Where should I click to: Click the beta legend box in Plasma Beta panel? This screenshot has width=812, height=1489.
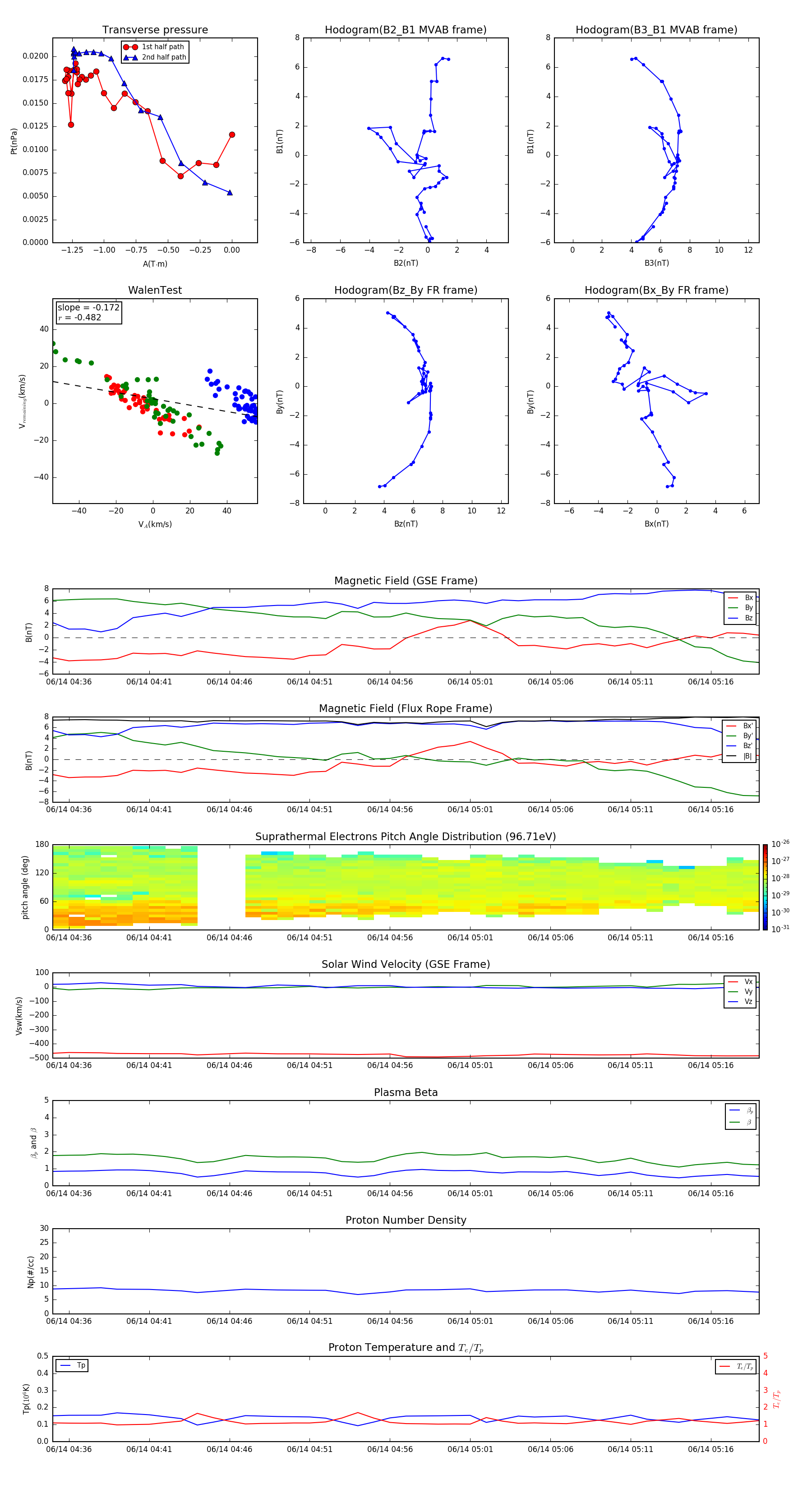(740, 1116)
